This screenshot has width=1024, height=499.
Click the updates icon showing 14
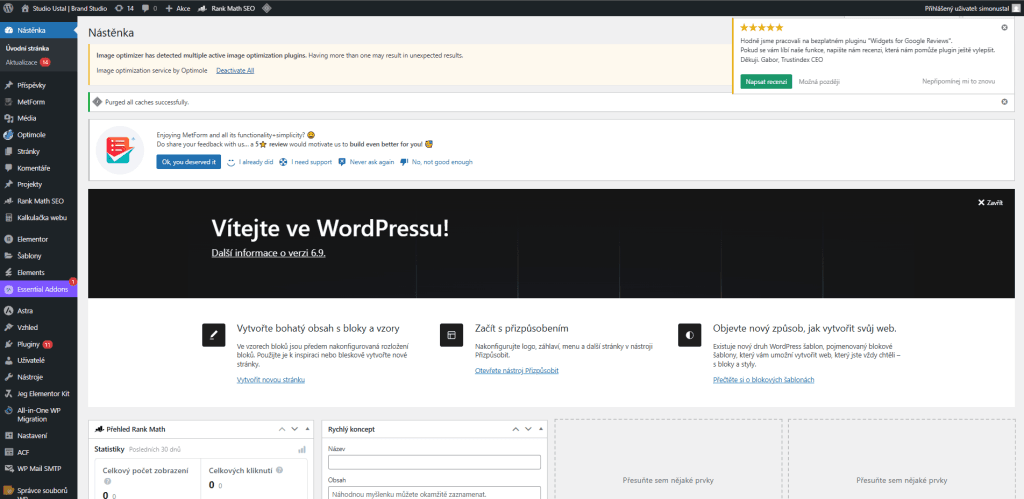124,8
